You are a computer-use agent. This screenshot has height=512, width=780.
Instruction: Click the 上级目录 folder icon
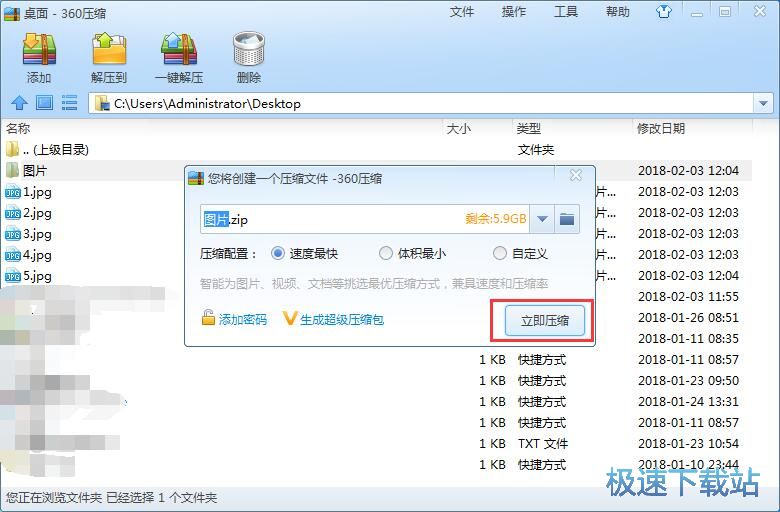tap(12, 149)
